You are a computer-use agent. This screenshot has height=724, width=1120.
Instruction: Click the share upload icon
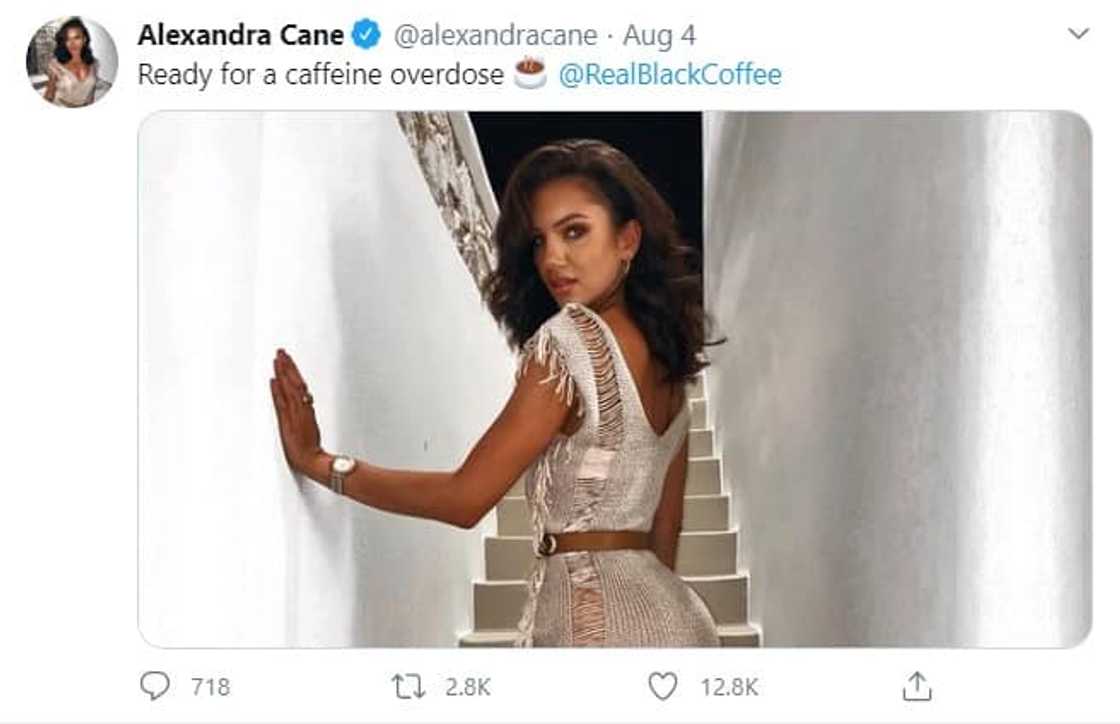[916, 686]
